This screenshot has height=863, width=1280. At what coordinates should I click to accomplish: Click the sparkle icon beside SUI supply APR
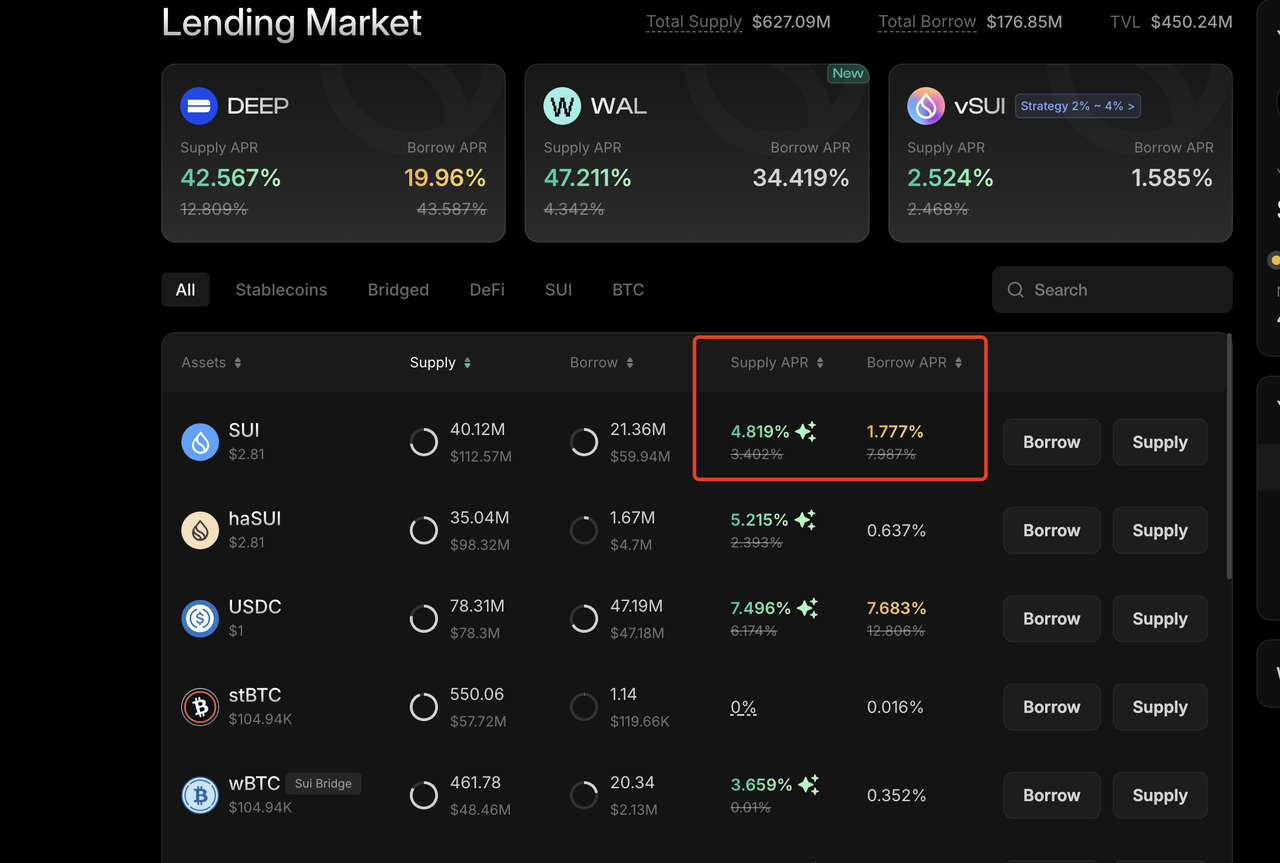click(x=806, y=432)
